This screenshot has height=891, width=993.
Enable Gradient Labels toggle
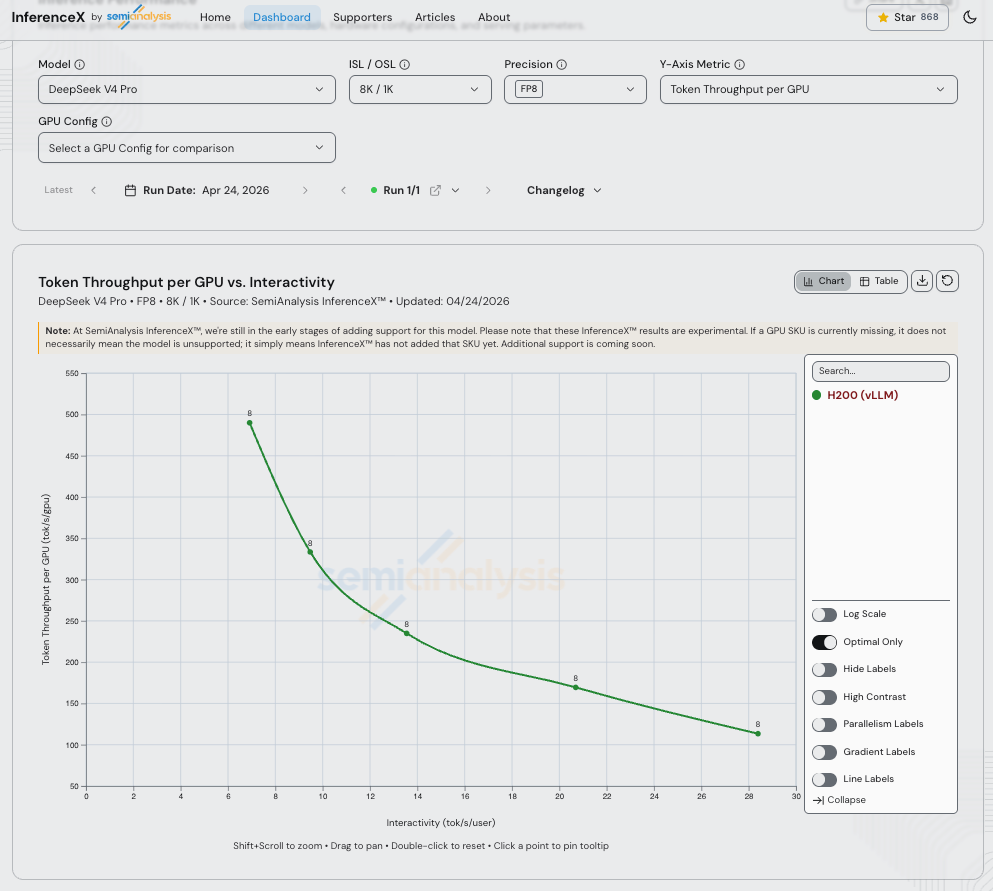click(x=824, y=752)
